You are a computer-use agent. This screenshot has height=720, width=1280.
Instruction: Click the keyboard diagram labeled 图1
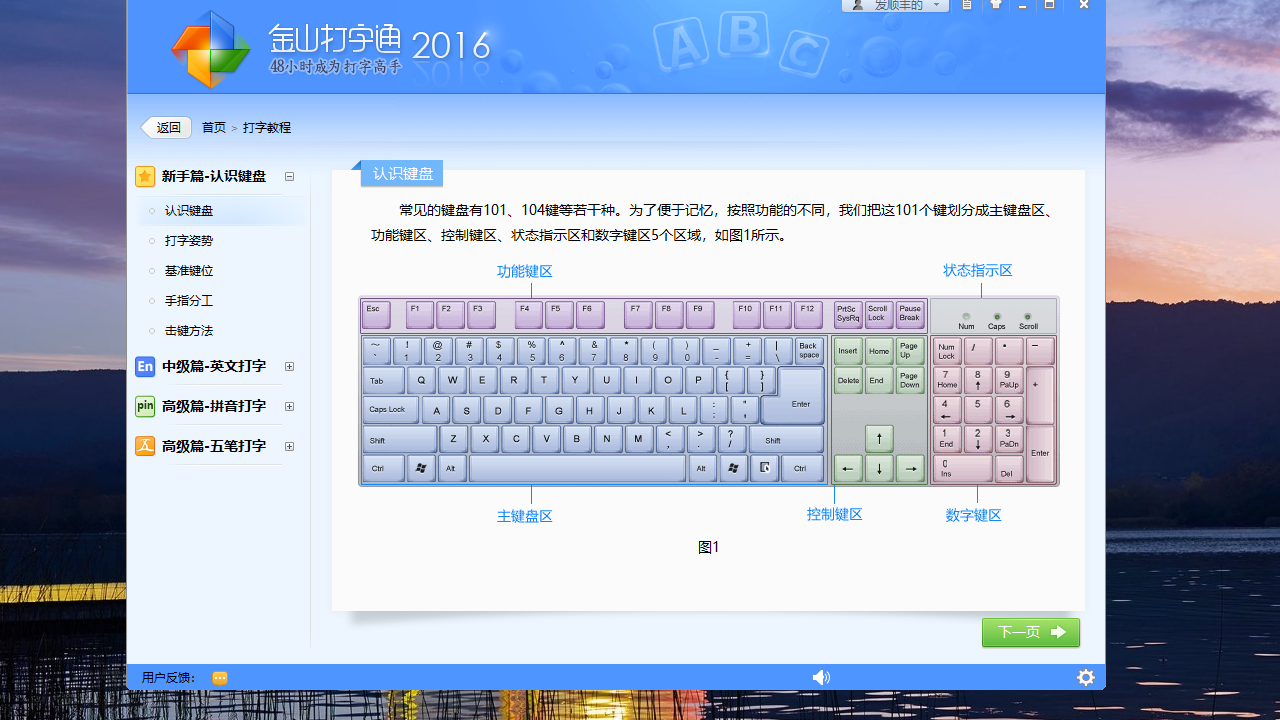click(708, 388)
